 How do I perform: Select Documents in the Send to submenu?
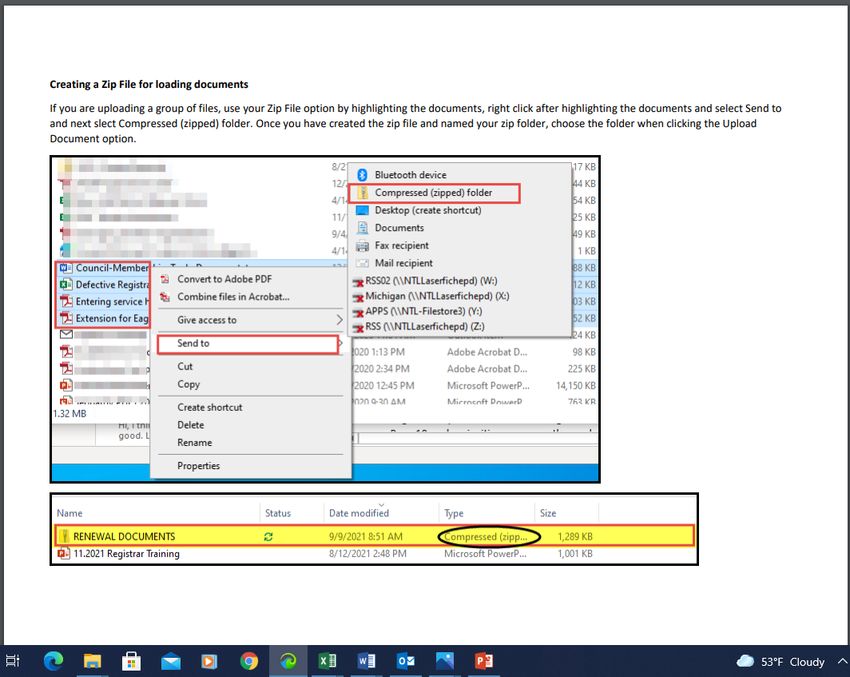click(x=399, y=228)
